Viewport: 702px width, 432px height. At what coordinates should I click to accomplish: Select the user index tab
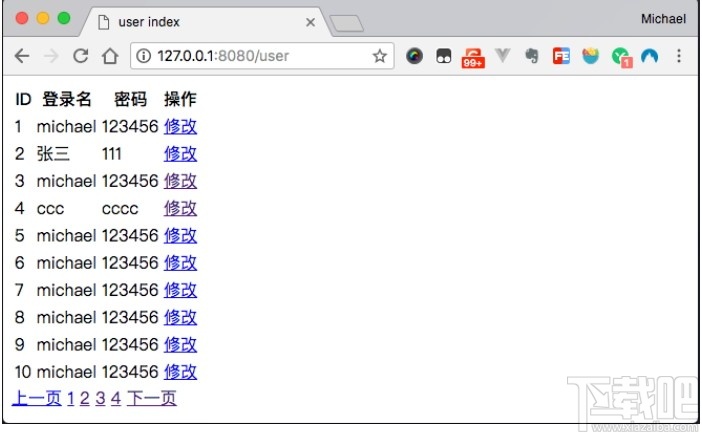(x=206, y=22)
